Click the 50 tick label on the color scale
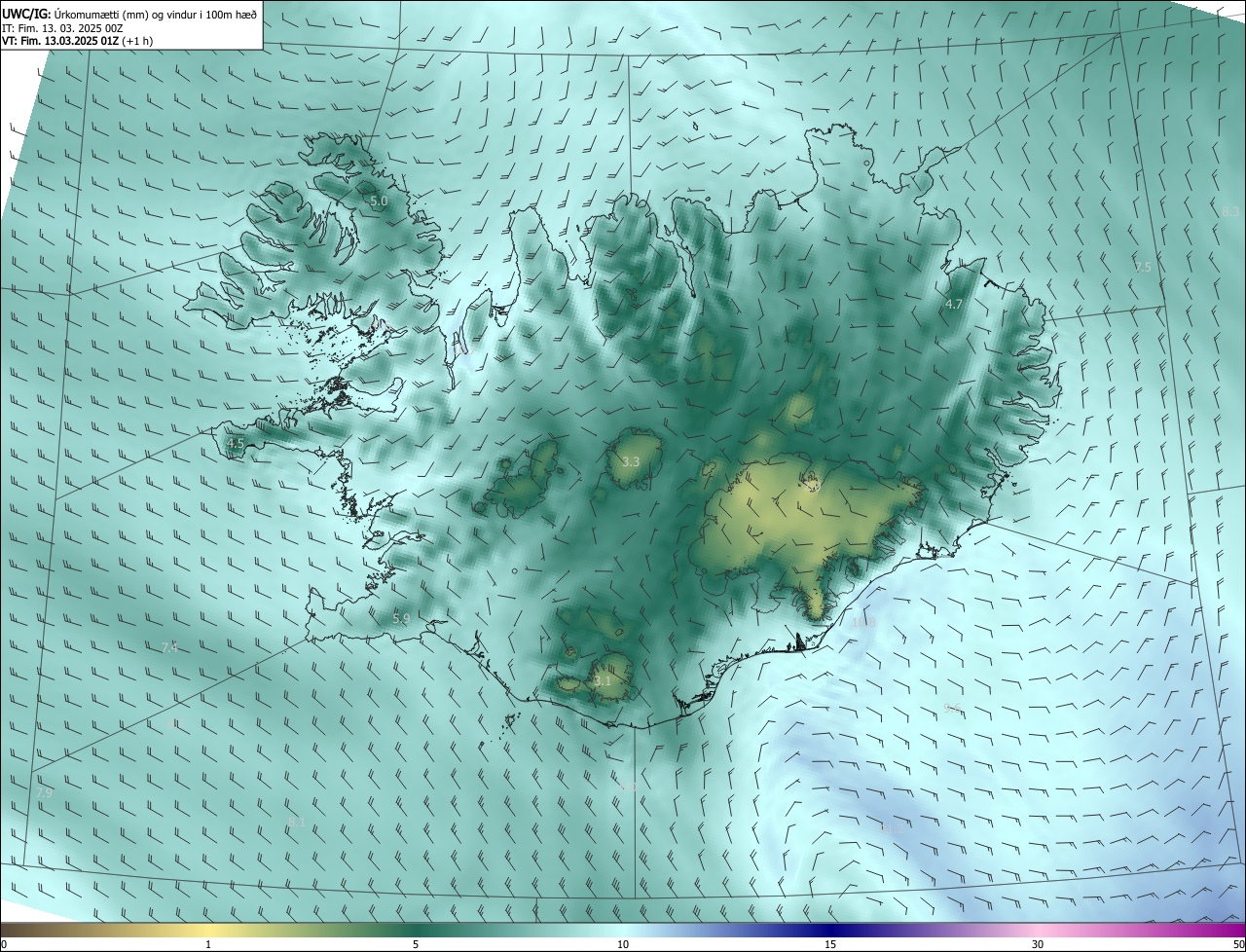This screenshot has width=1246, height=952. pos(1238,944)
